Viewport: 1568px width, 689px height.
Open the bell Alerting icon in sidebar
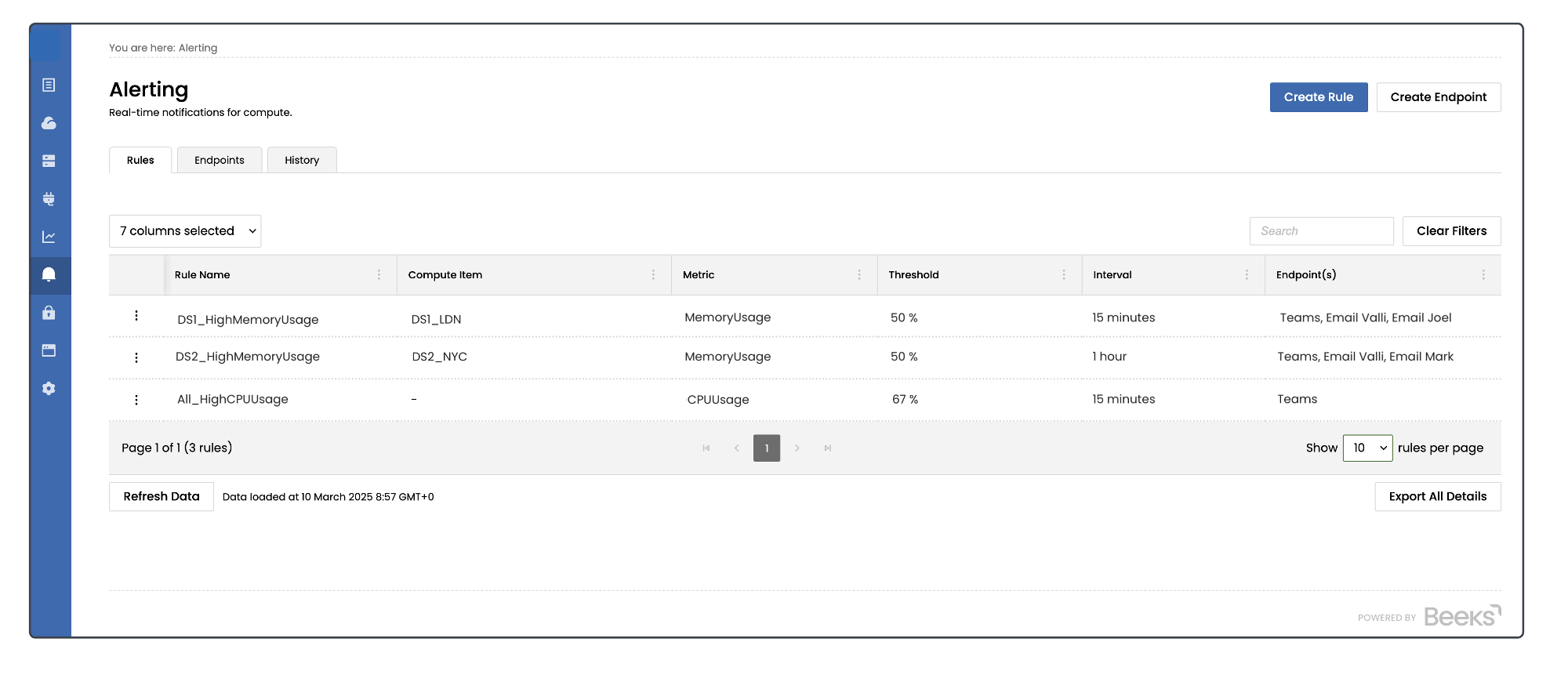tap(49, 274)
